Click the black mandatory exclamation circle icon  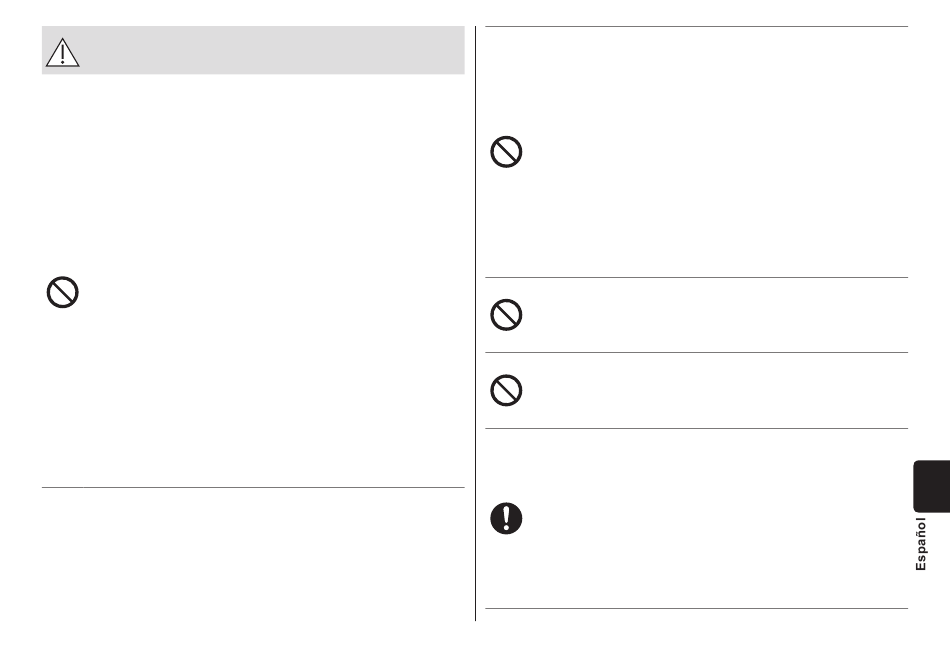(506, 518)
